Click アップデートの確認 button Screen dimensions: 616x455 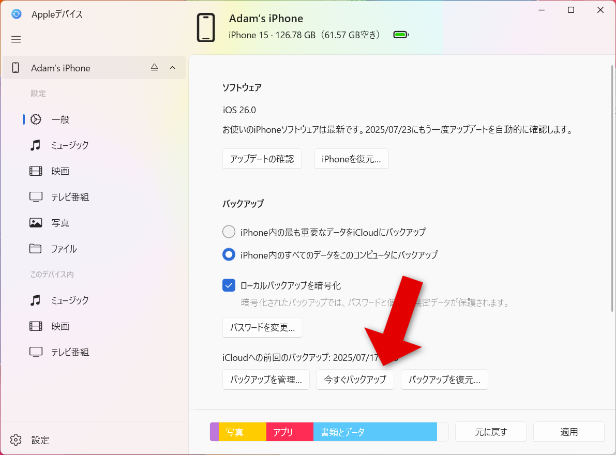[x=262, y=159]
